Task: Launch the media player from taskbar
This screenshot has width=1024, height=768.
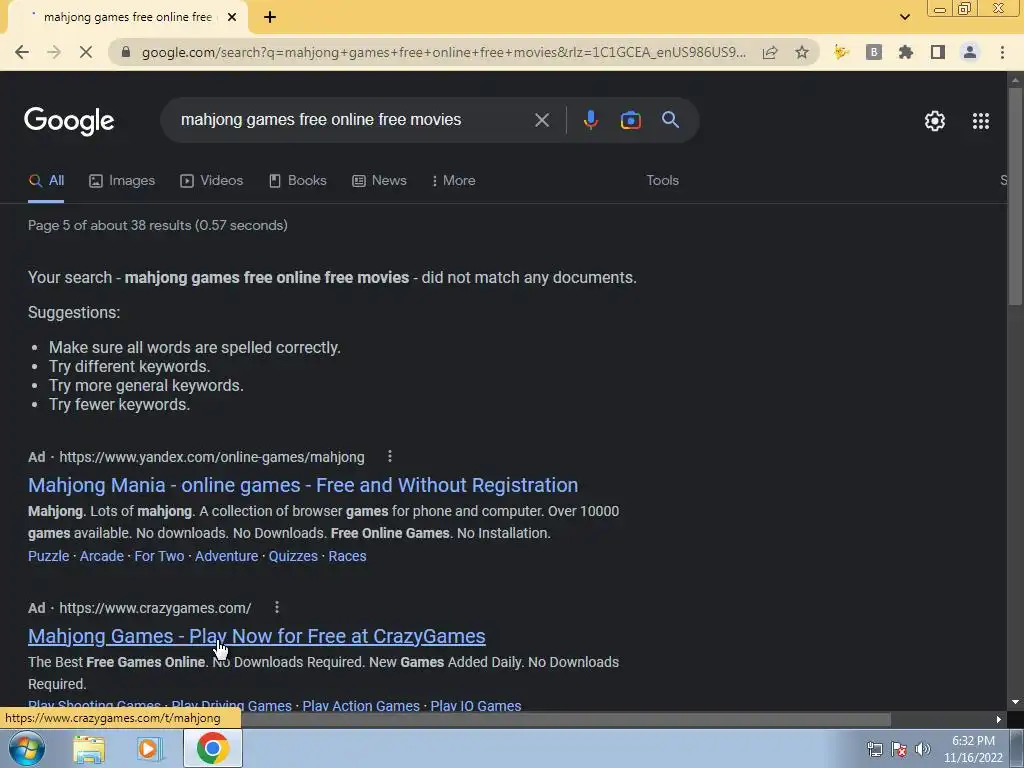Action: coord(150,749)
